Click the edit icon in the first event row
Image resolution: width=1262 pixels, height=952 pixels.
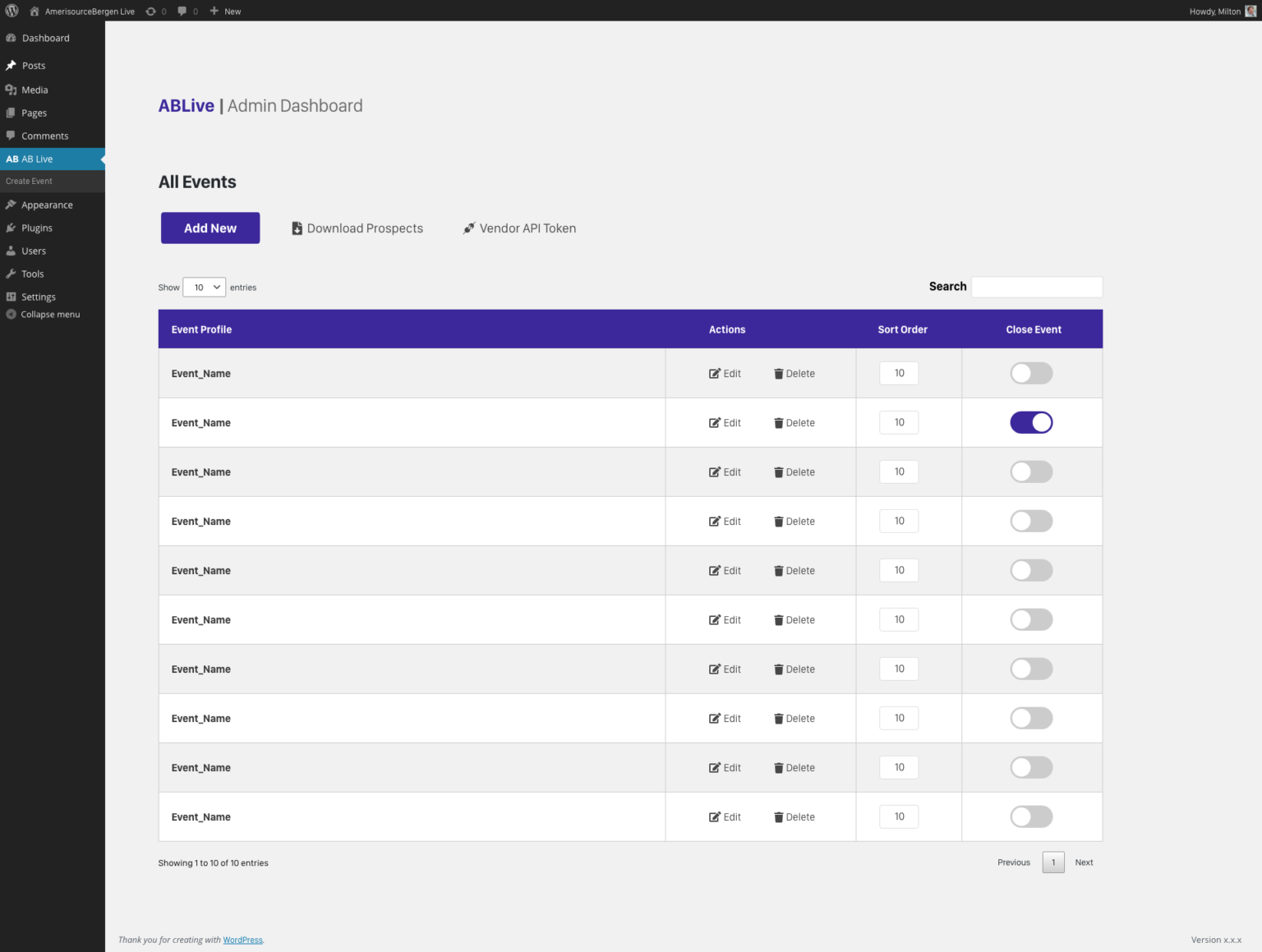[x=715, y=374]
